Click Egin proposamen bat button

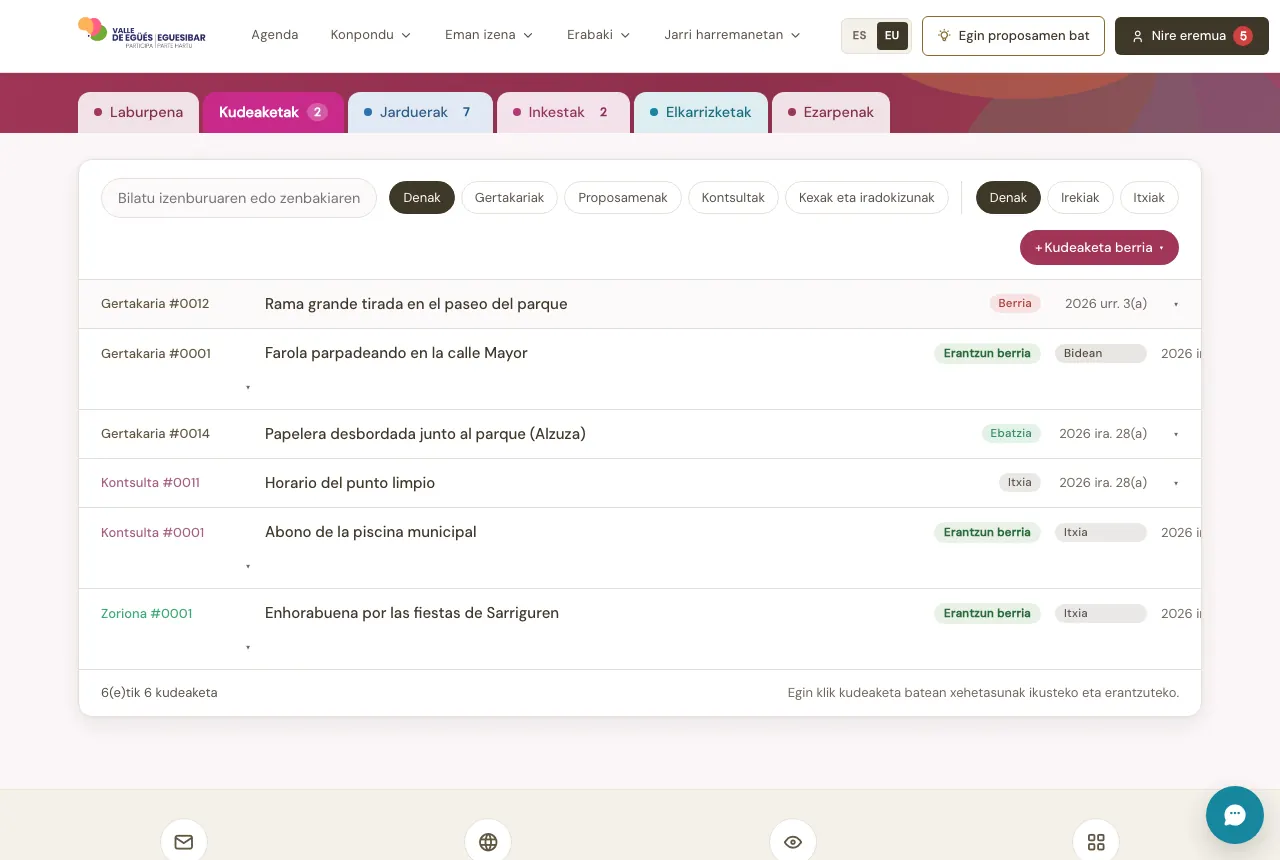pyautogui.click(x=1013, y=35)
